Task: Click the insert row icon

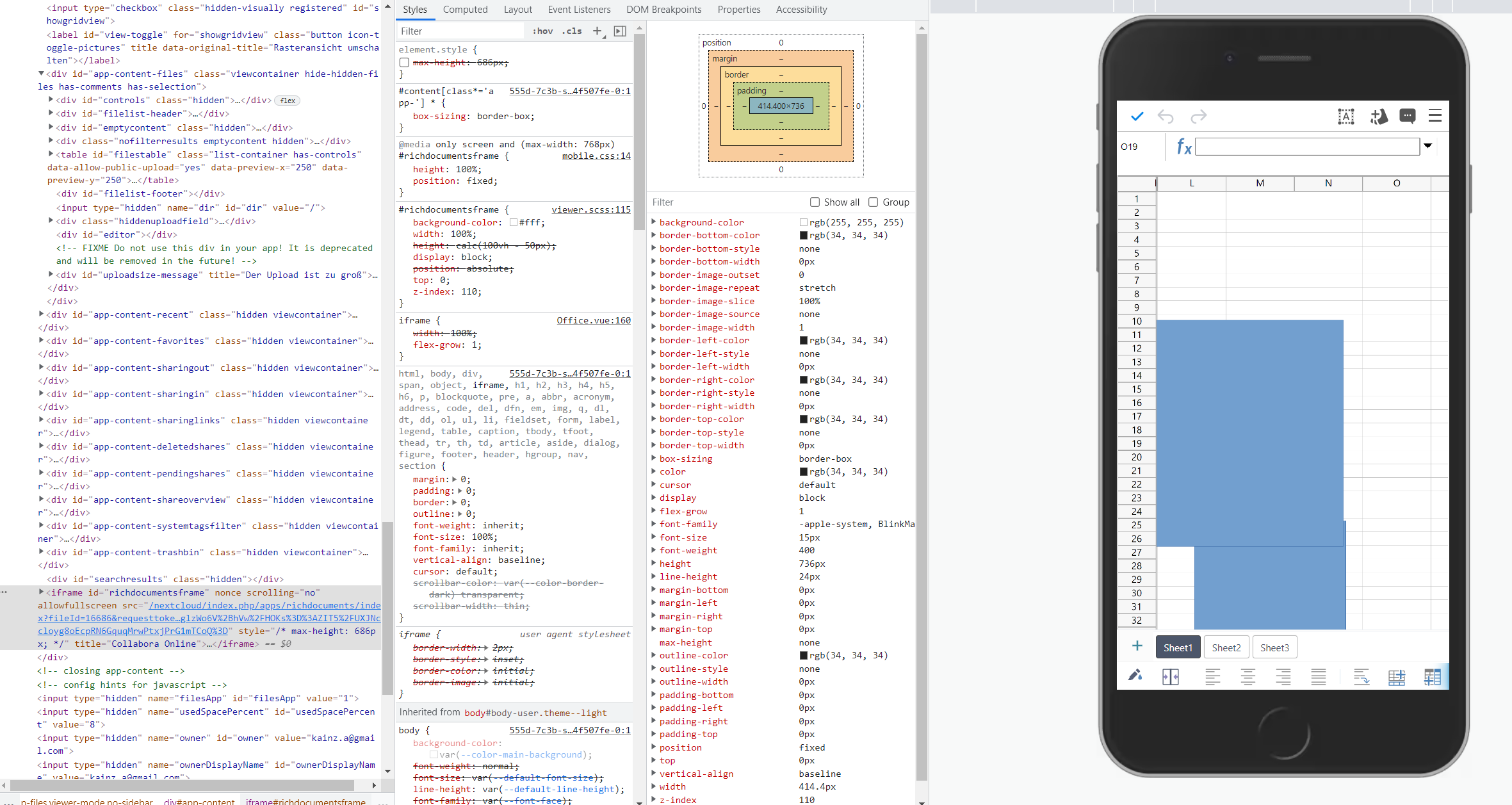Action: (x=1397, y=677)
